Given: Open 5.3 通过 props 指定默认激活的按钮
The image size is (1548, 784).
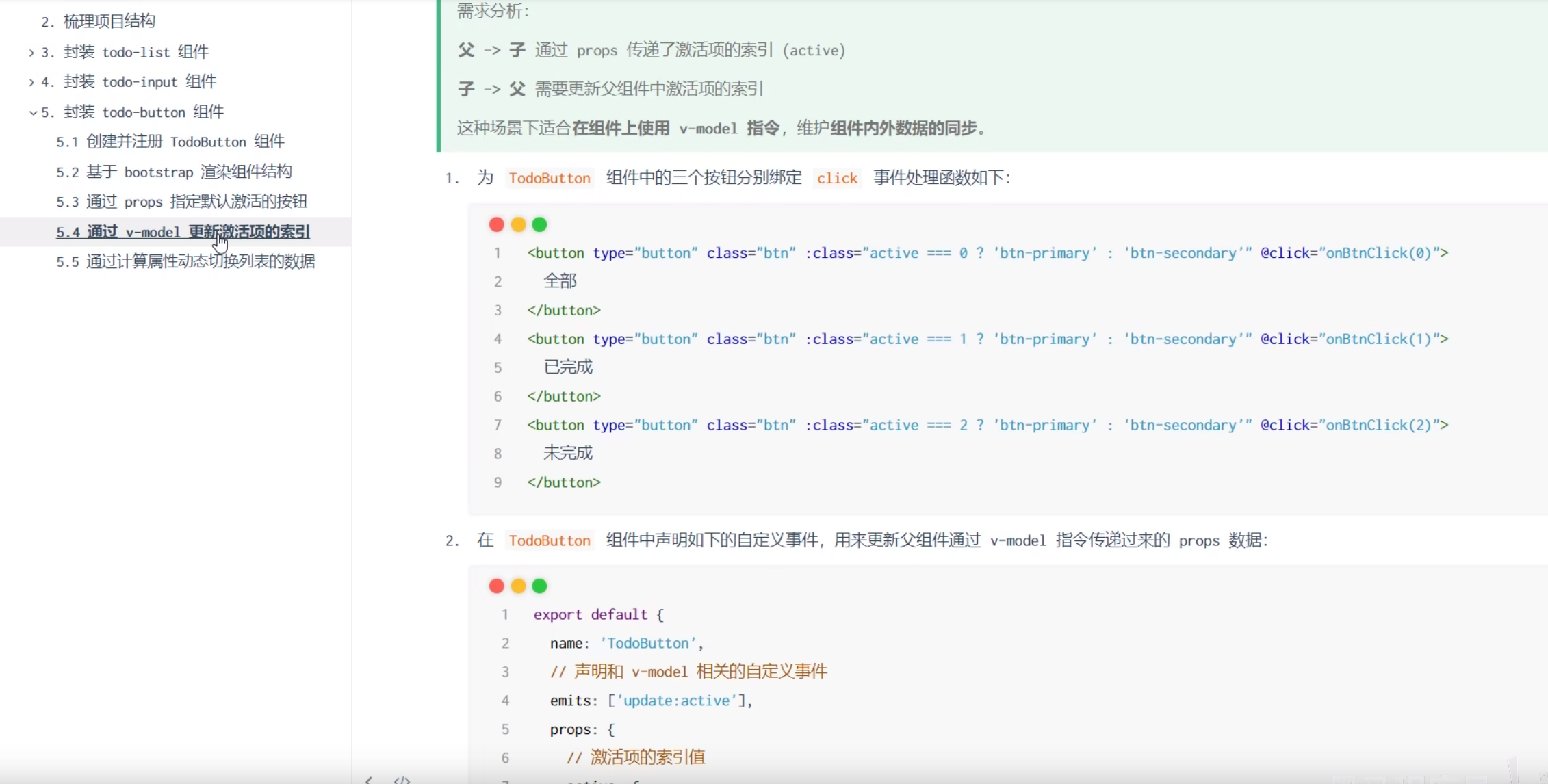Looking at the screenshot, I should click(x=181, y=202).
